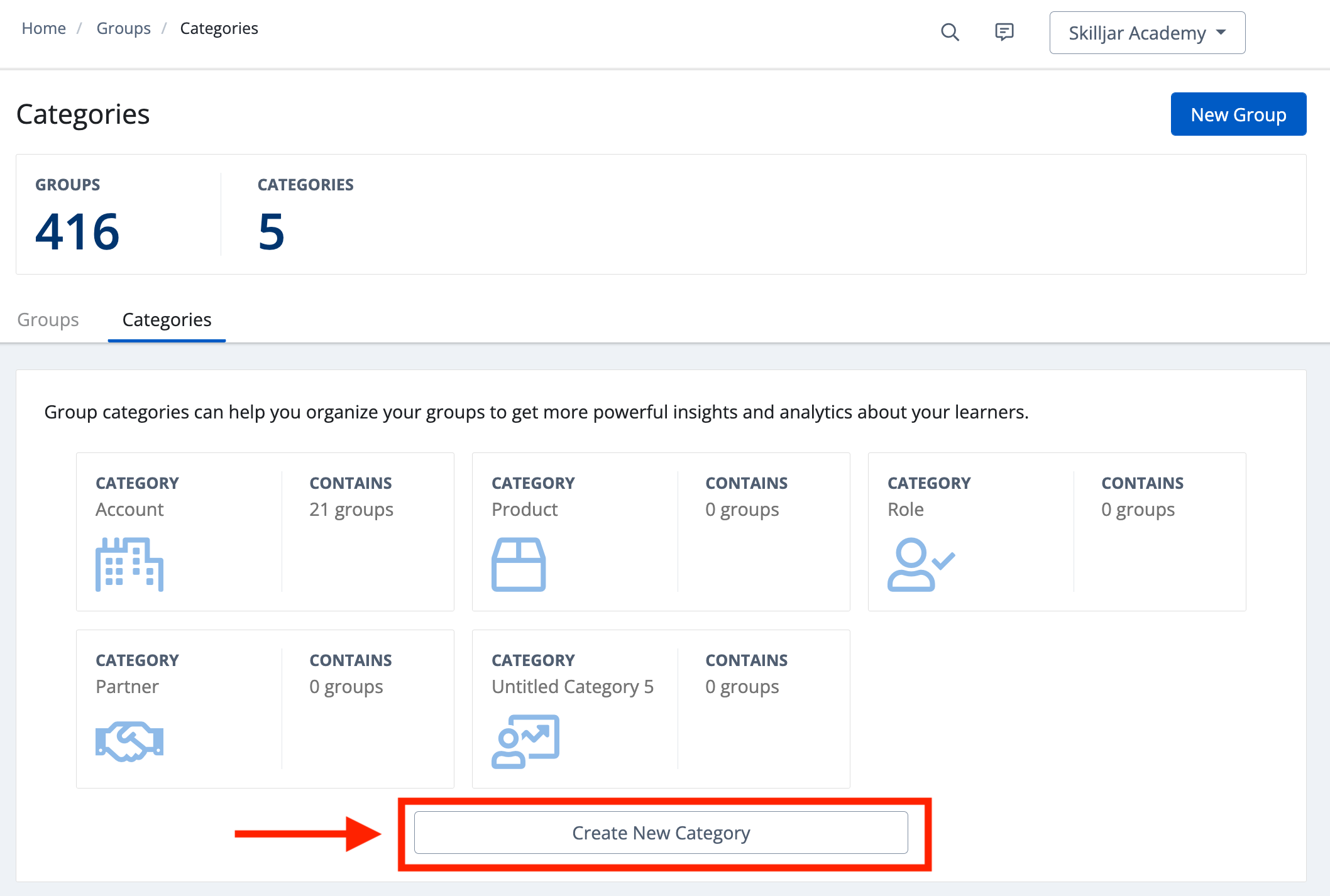Click the 416 groups statistic
This screenshot has height=896, width=1330.
77,232
